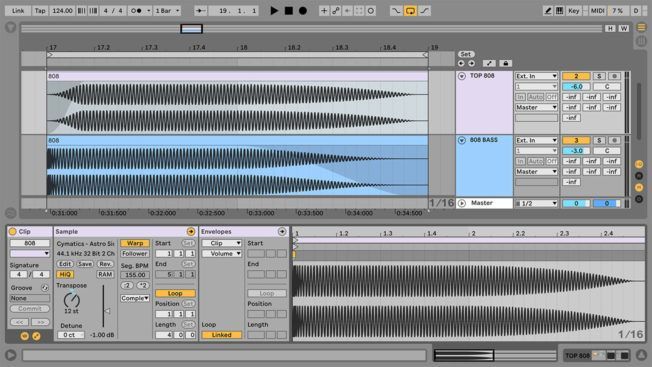Toggle the Follow playhead arrow icon

tap(200, 11)
